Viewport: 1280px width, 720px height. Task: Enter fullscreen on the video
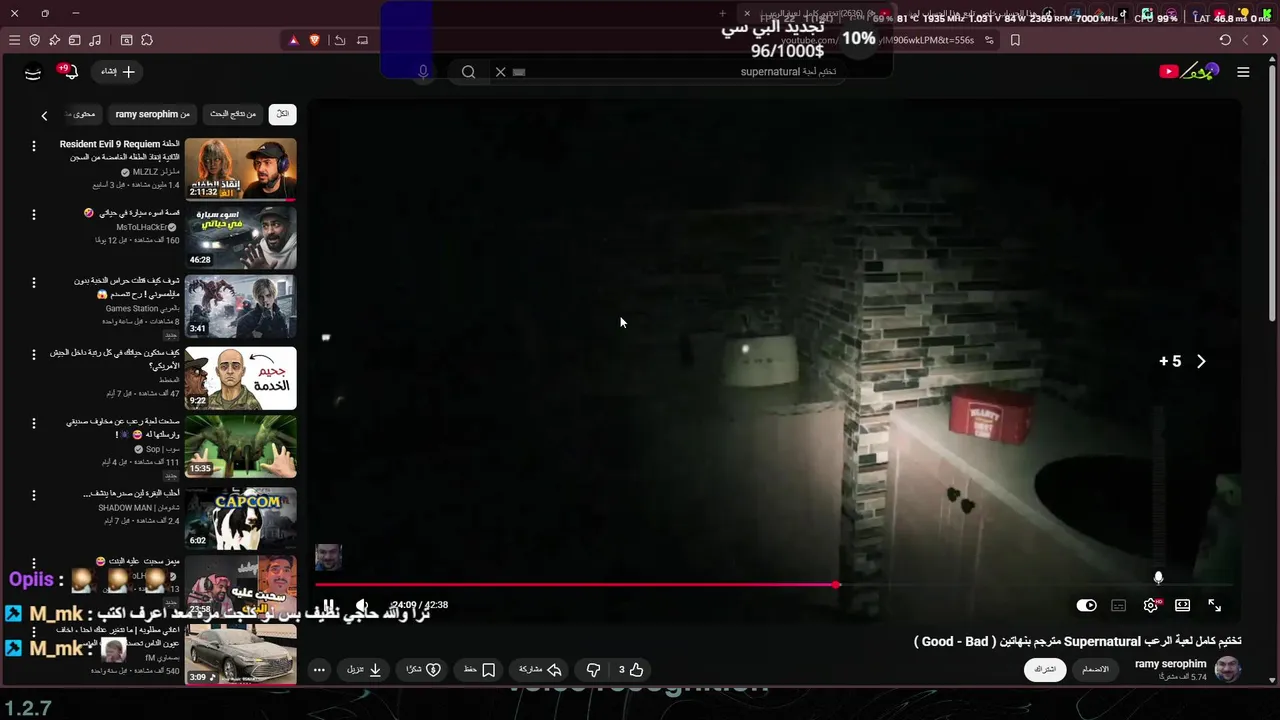coord(1215,605)
